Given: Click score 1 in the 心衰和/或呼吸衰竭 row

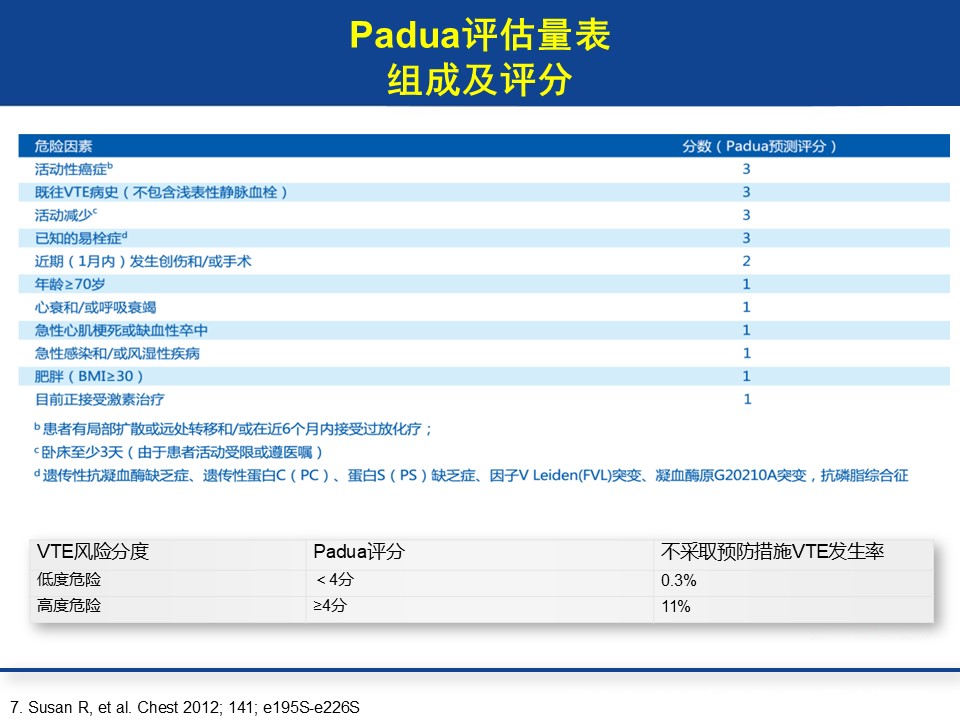Looking at the screenshot, I should [x=746, y=307].
